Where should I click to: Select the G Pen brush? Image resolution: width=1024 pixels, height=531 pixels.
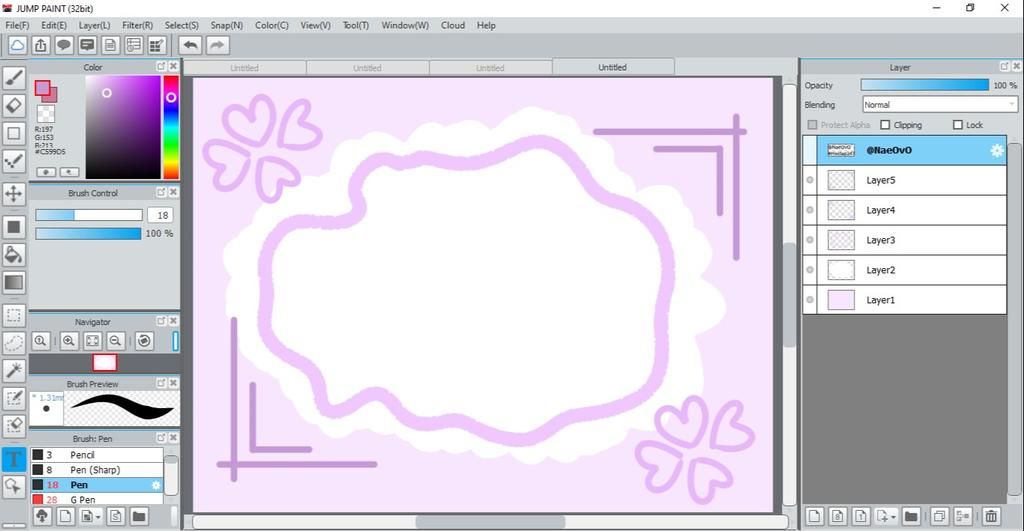click(97, 499)
